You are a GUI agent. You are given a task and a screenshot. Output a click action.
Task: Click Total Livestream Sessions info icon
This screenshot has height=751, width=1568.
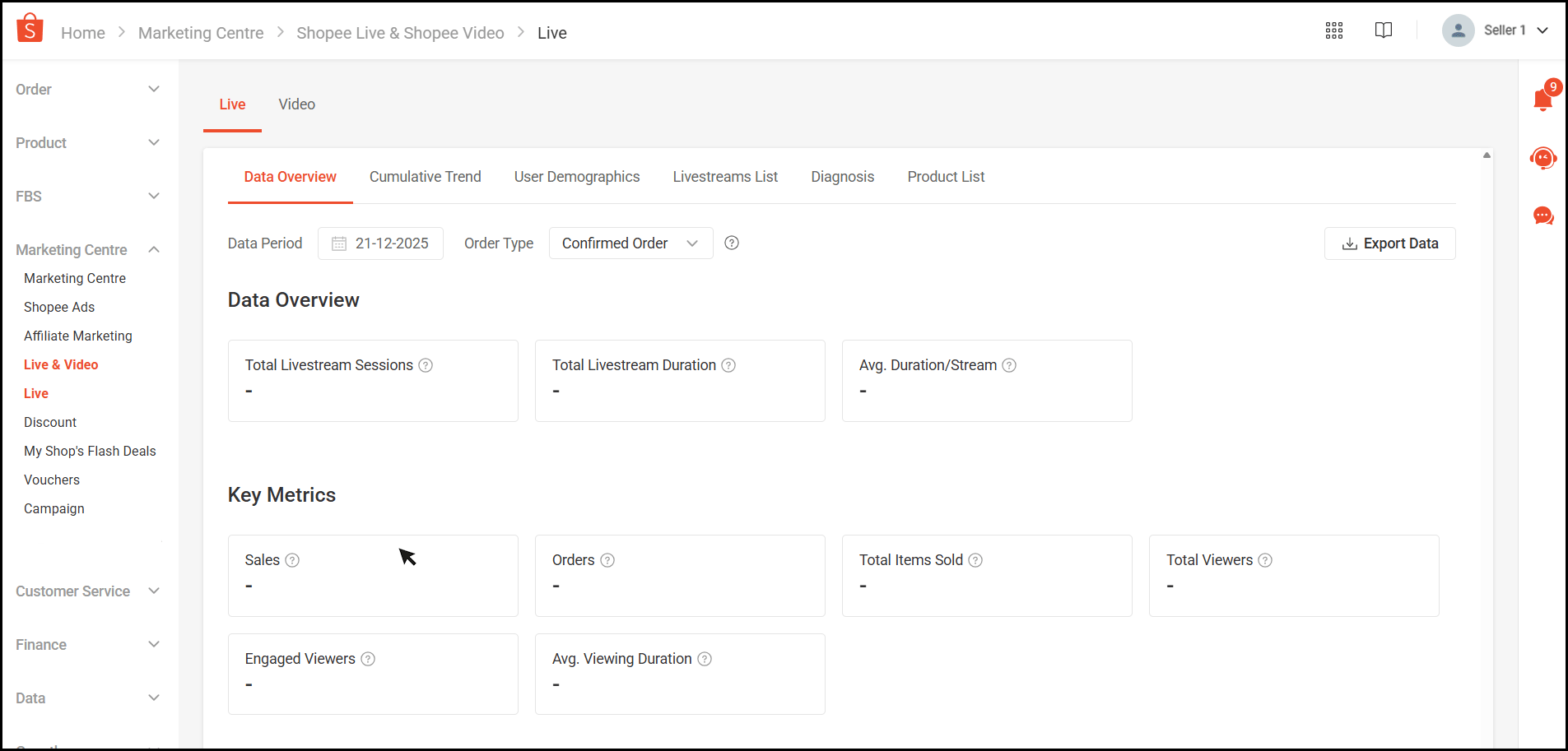(426, 365)
